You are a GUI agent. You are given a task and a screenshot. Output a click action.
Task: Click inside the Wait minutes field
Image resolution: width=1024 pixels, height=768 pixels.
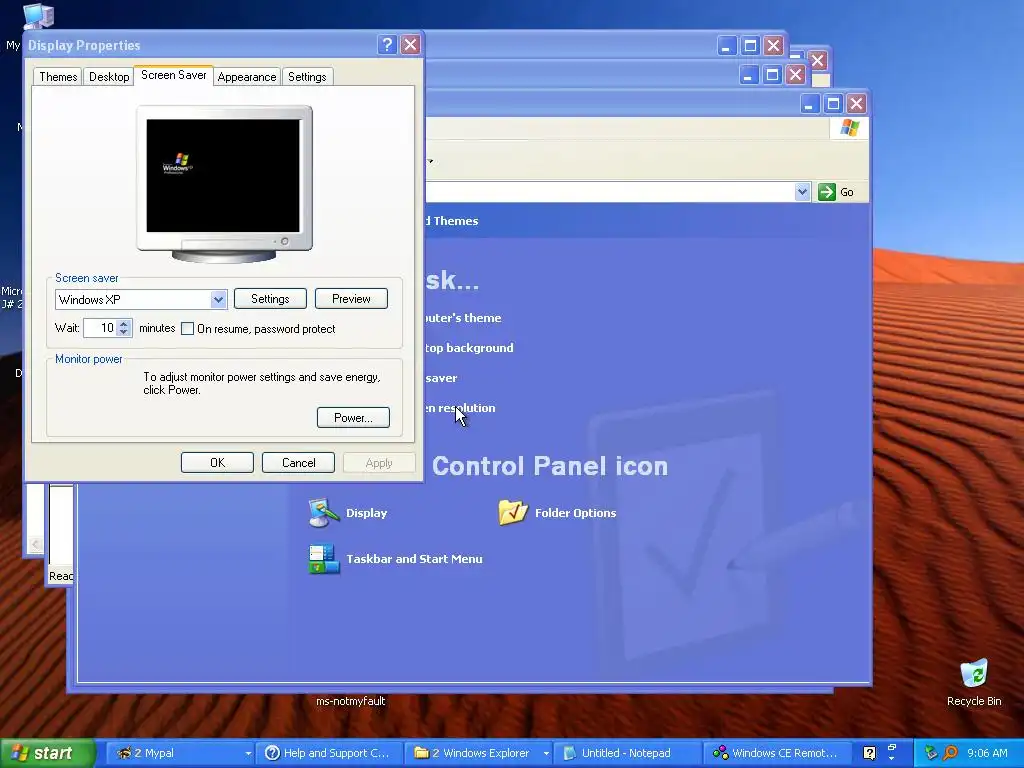pyautogui.click(x=101, y=328)
